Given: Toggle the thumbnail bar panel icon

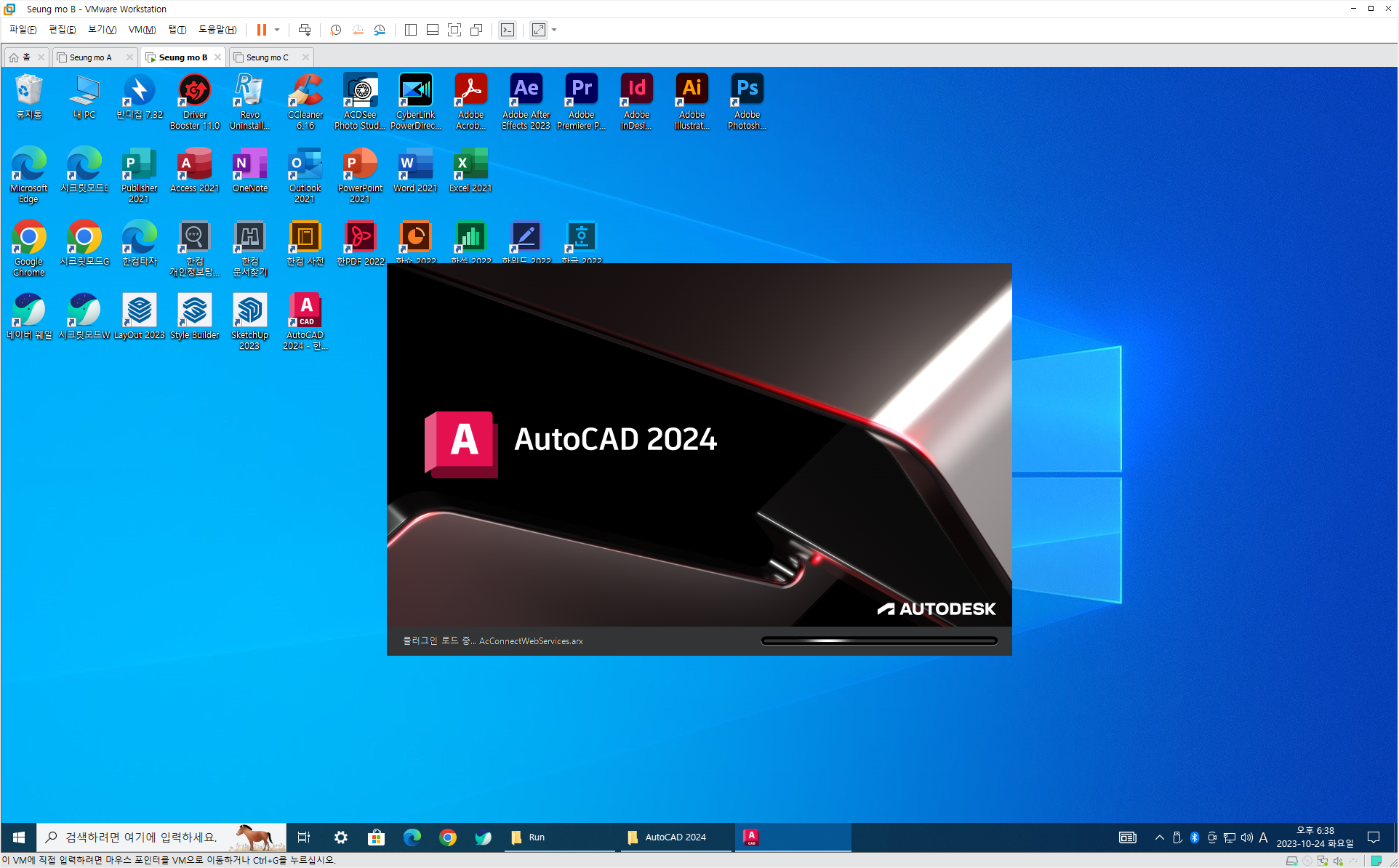Looking at the screenshot, I should pos(433,30).
